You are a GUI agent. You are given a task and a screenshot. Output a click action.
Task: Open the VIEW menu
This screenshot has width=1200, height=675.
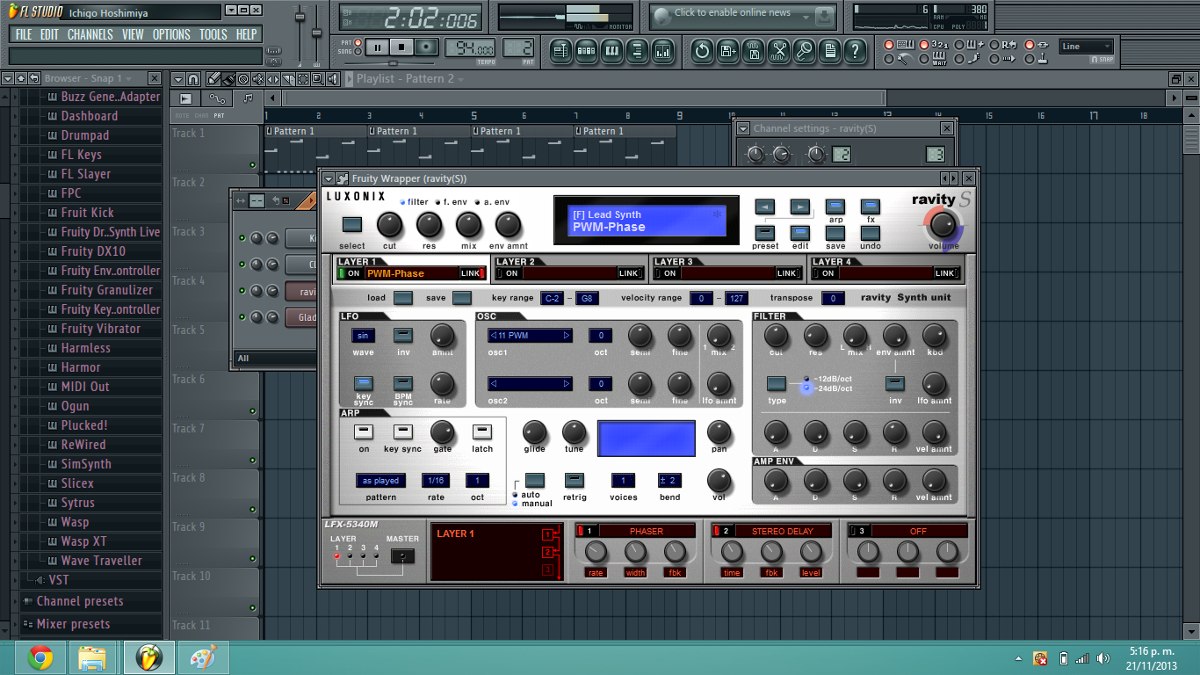coord(133,34)
